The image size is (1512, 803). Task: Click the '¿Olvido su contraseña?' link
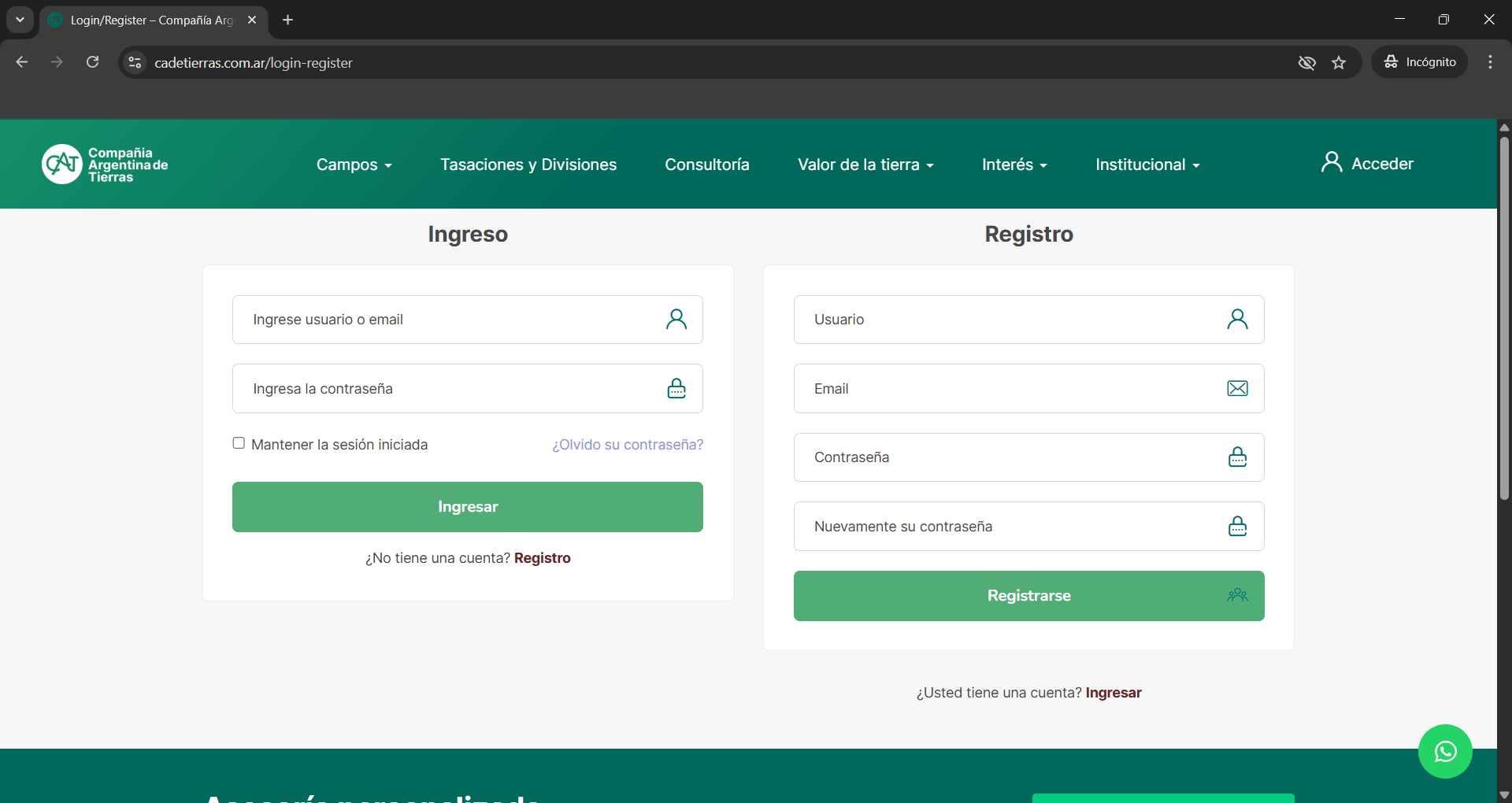[628, 445]
